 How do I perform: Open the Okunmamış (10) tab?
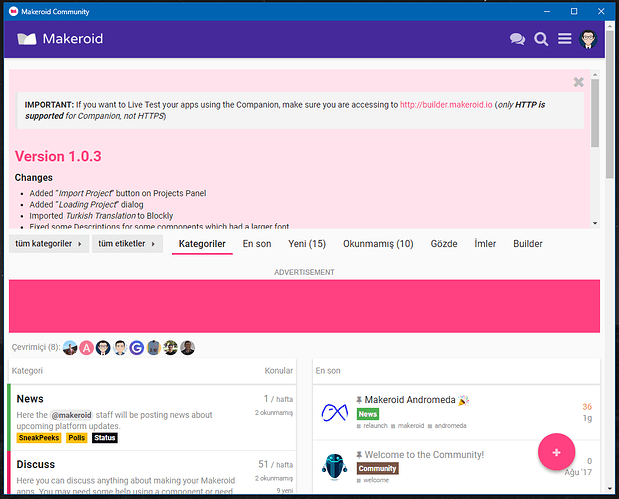coord(378,244)
